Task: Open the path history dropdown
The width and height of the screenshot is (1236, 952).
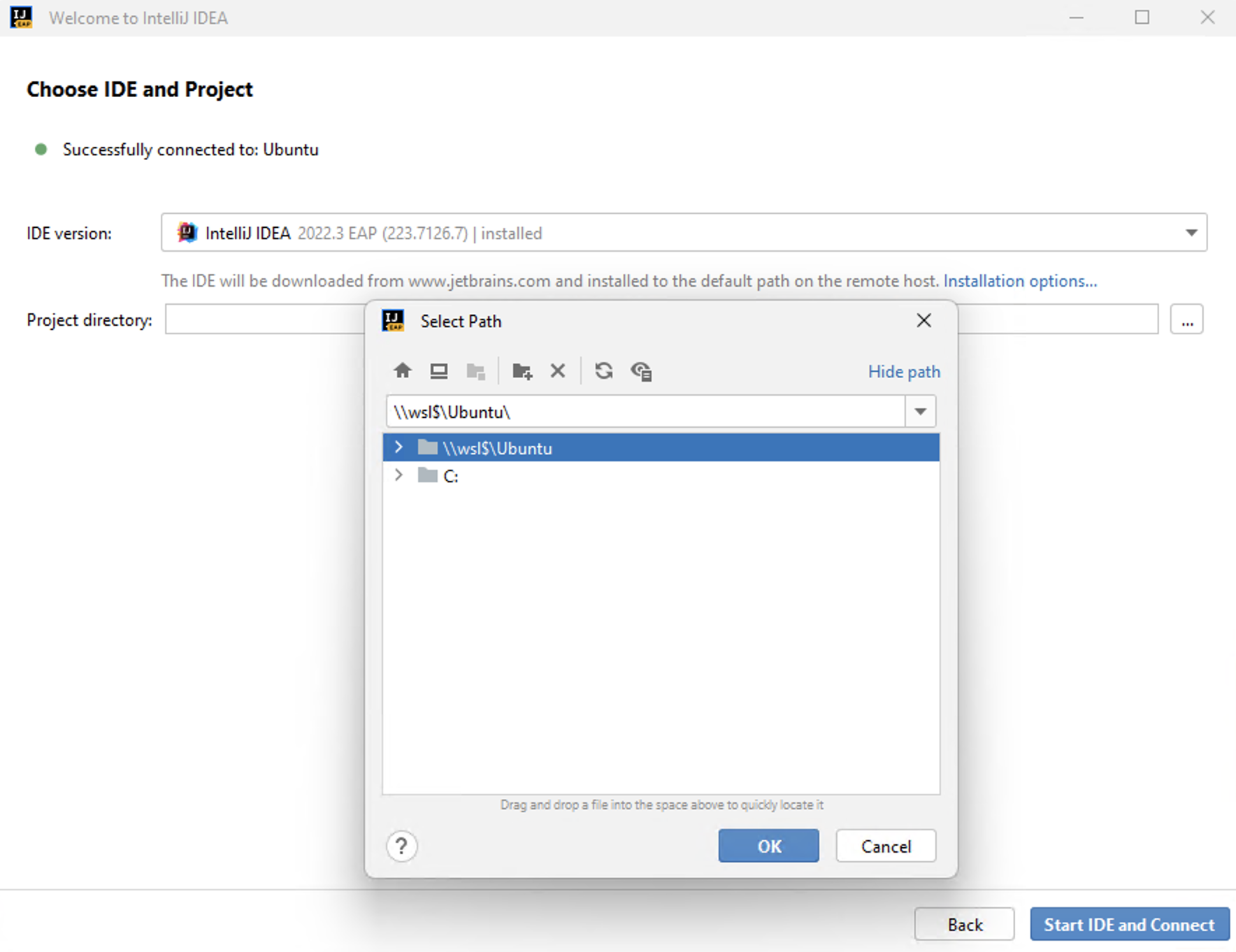Action: point(919,412)
